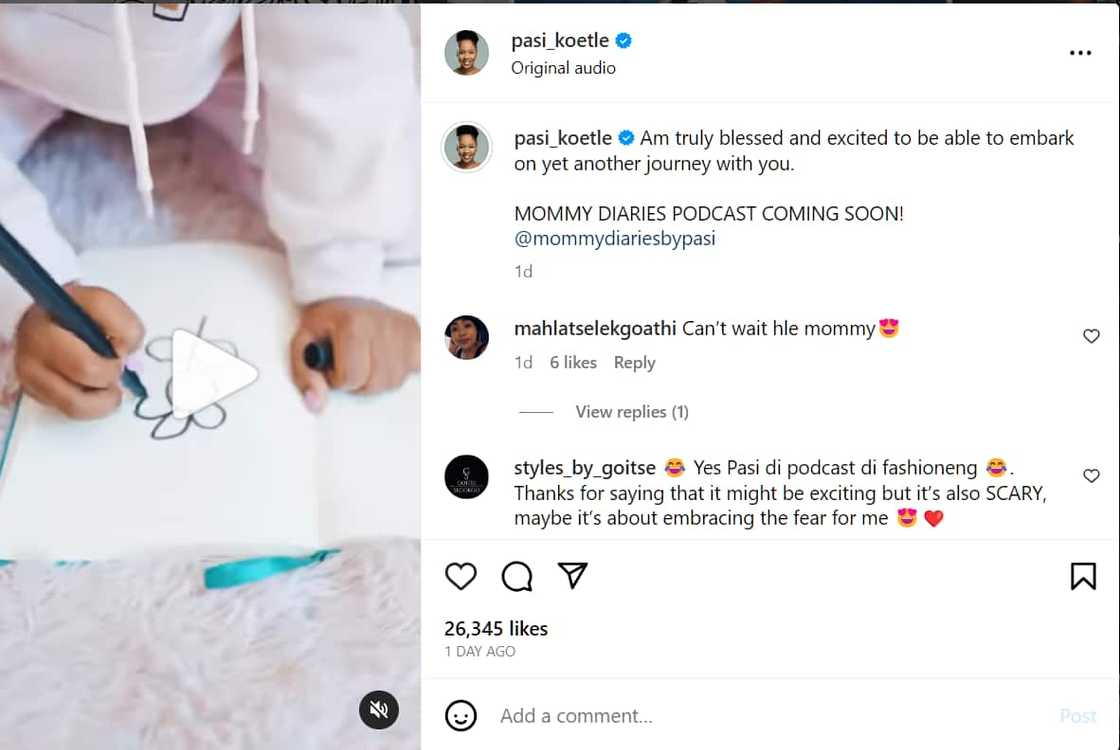Toggle like on mahlatselekgoathi's comment heart
Image resolution: width=1120 pixels, height=750 pixels.
(x=1091, y=336)
